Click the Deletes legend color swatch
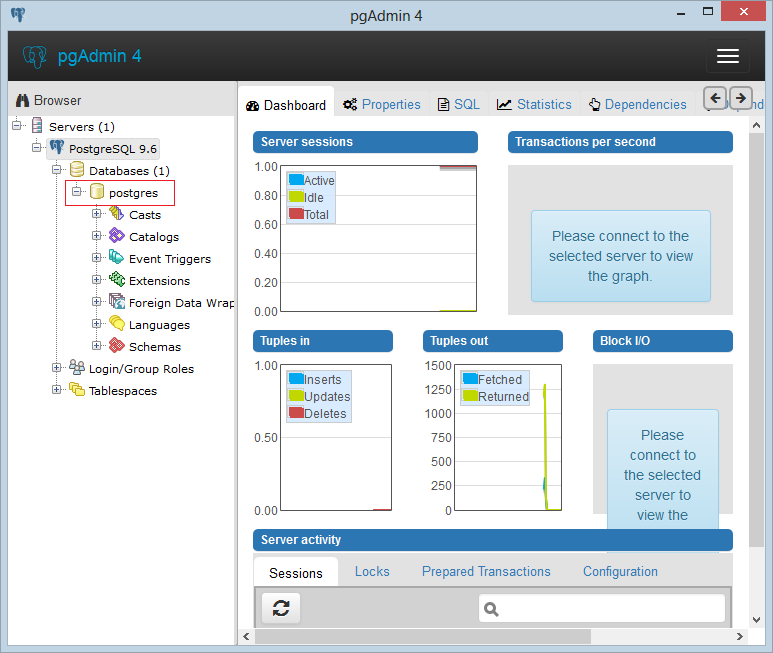Screen dimensions: 773x653 click(296, 412)
